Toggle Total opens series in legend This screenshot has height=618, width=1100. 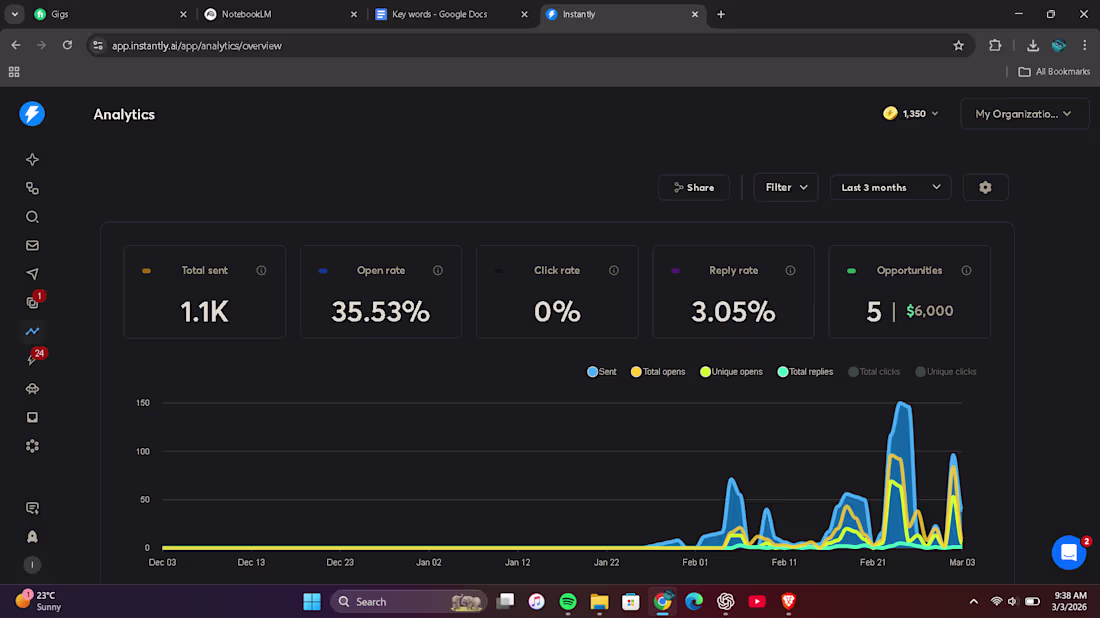[658, 372]
